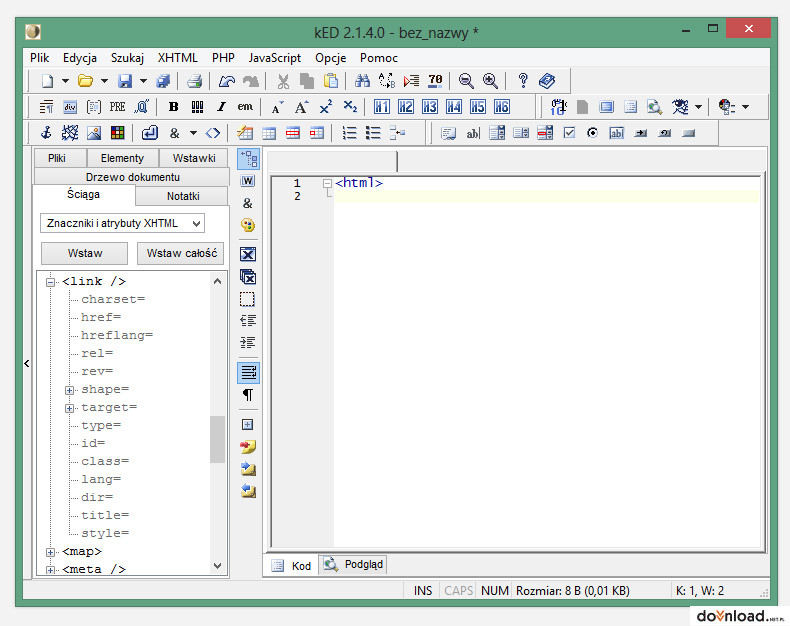Image resolution: width=790 pixels, height=626 pixels.
Task: Collapse side panel with left arrow
Action: (27, 363)
